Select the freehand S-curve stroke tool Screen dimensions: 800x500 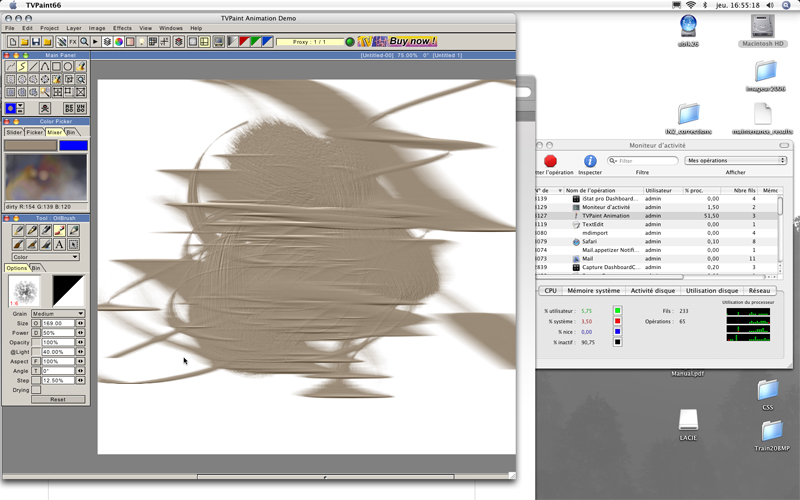(x=22, y=66)
